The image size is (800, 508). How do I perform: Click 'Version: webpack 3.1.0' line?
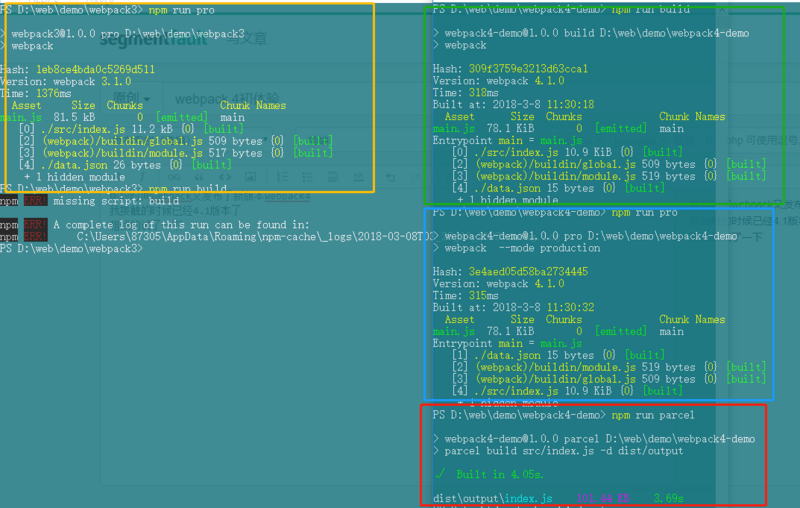point(66,82)
